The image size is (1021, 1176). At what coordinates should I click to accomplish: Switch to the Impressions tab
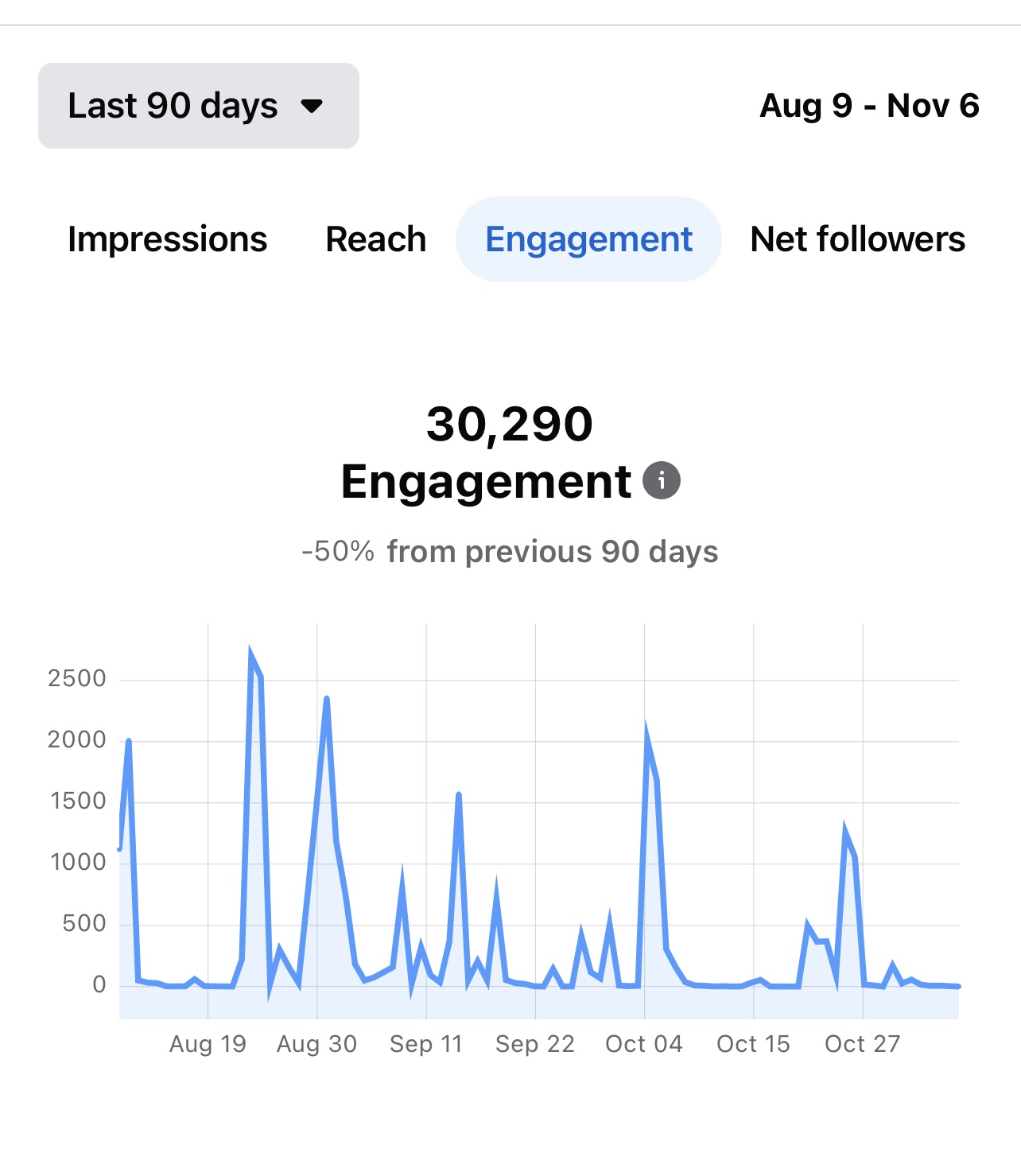pos(167,239)
